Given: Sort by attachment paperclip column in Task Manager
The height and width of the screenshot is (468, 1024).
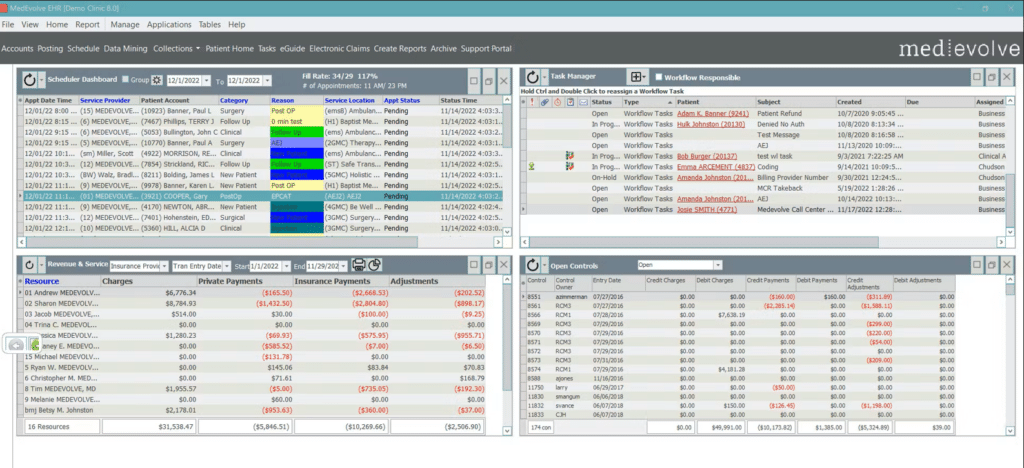Looking at the screenshot, I should [545, 102].
